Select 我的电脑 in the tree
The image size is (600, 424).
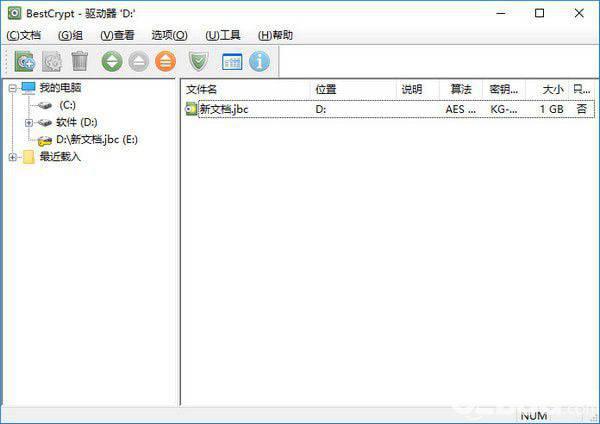(60, 88)
